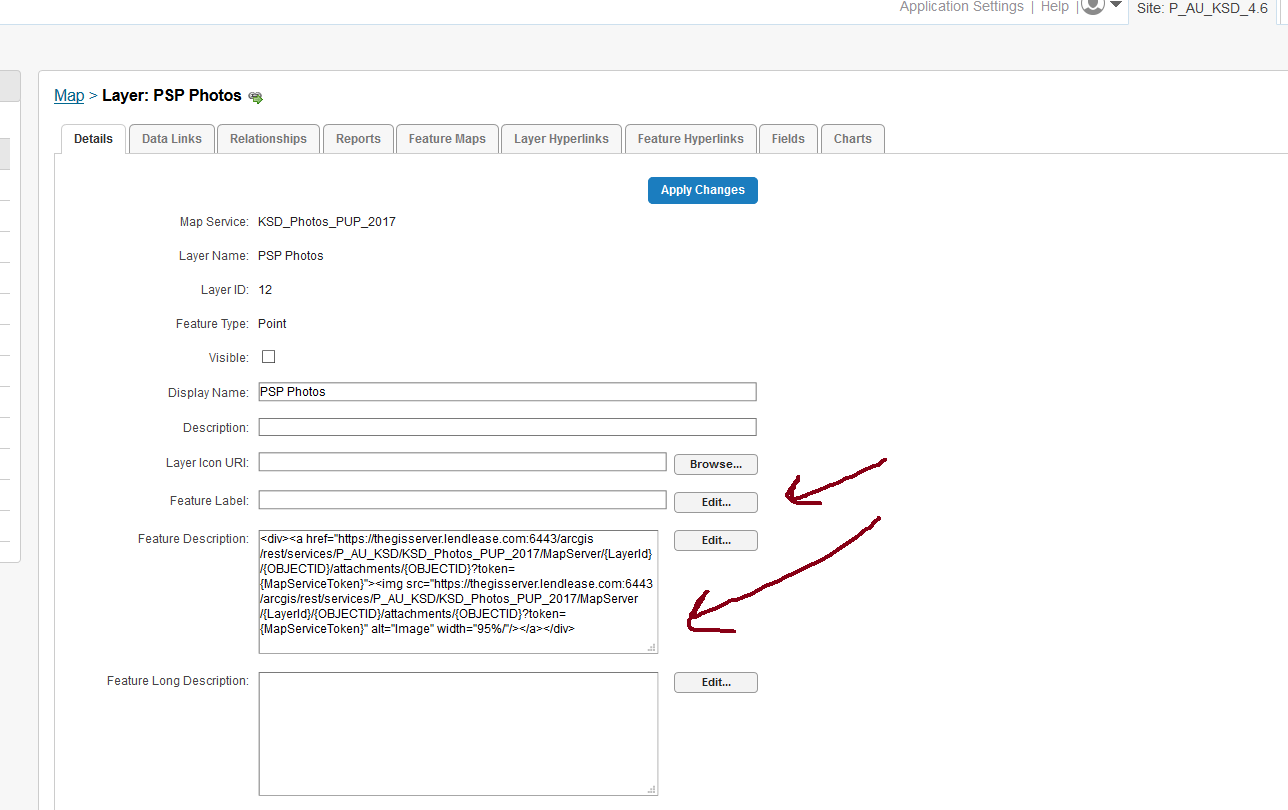Click the icon next to PSP Photos title

[255, 97]
